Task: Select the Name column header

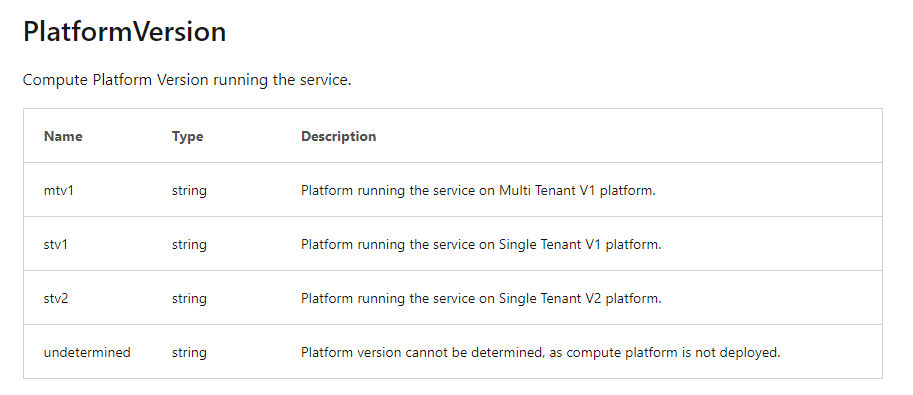Action: click(63, 136)
